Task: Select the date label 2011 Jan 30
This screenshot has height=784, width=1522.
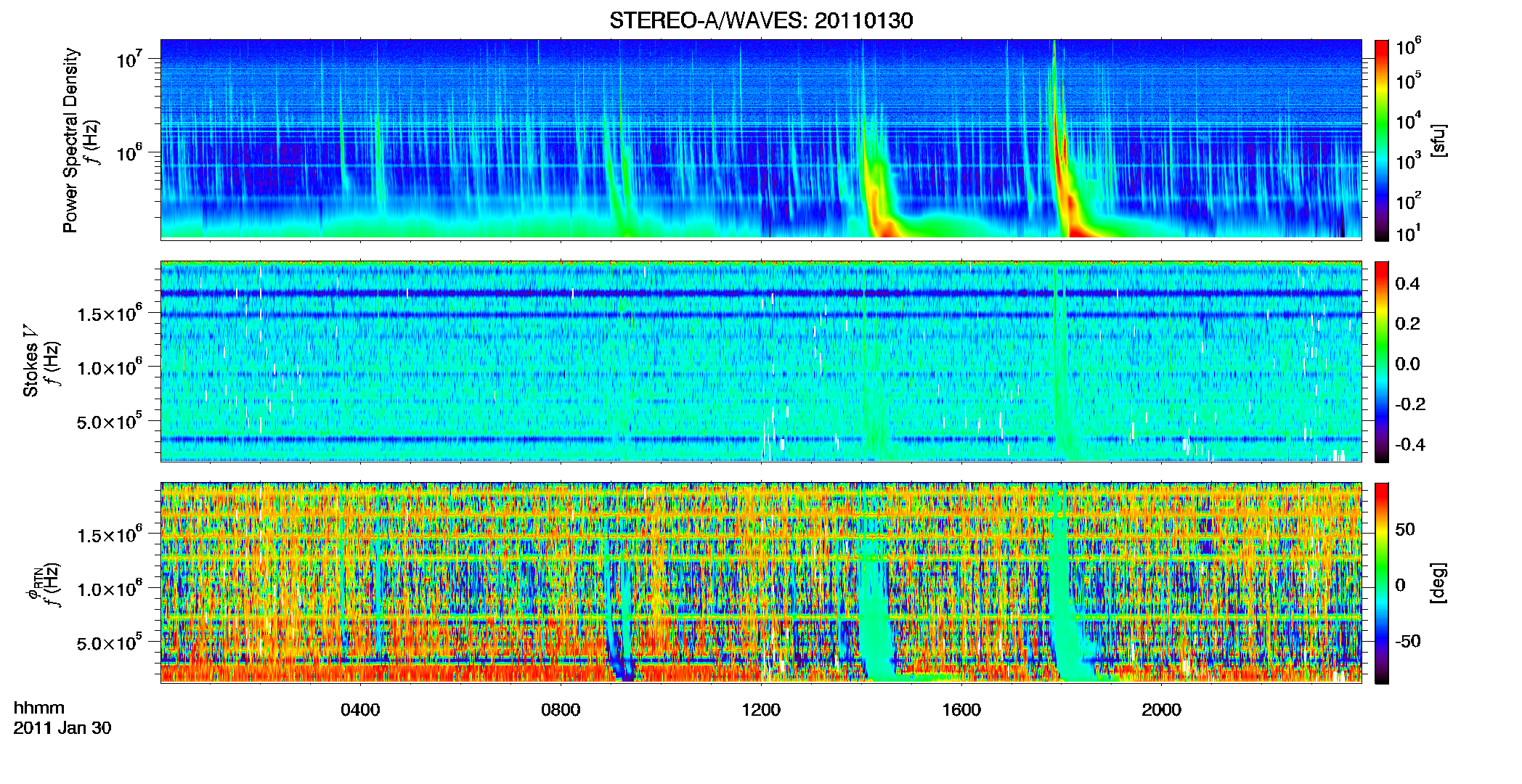Action: click(62, 728)
